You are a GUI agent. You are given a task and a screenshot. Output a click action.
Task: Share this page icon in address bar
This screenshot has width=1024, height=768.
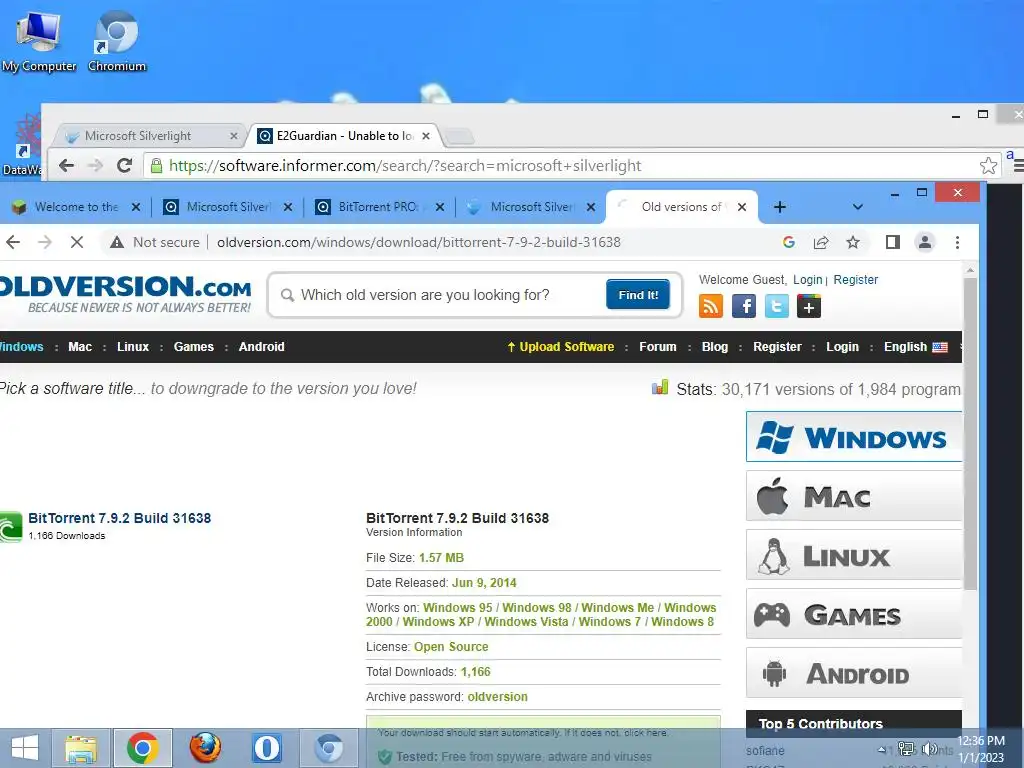coord(821,242)
